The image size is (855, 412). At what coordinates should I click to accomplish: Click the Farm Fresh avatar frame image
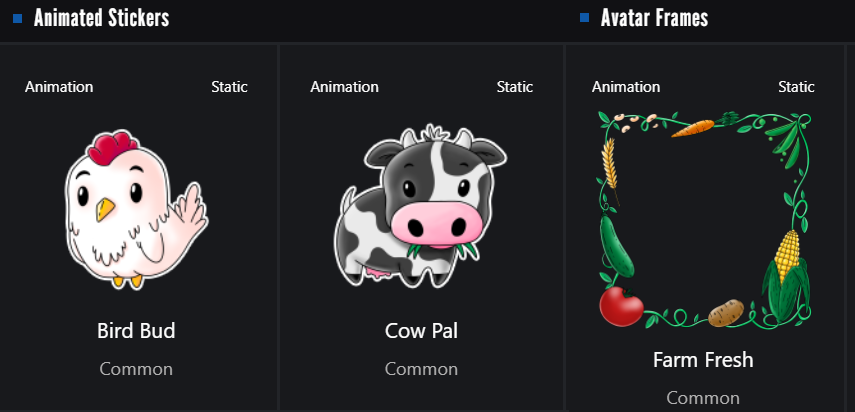pyautogui.click(x=704, y=220)
